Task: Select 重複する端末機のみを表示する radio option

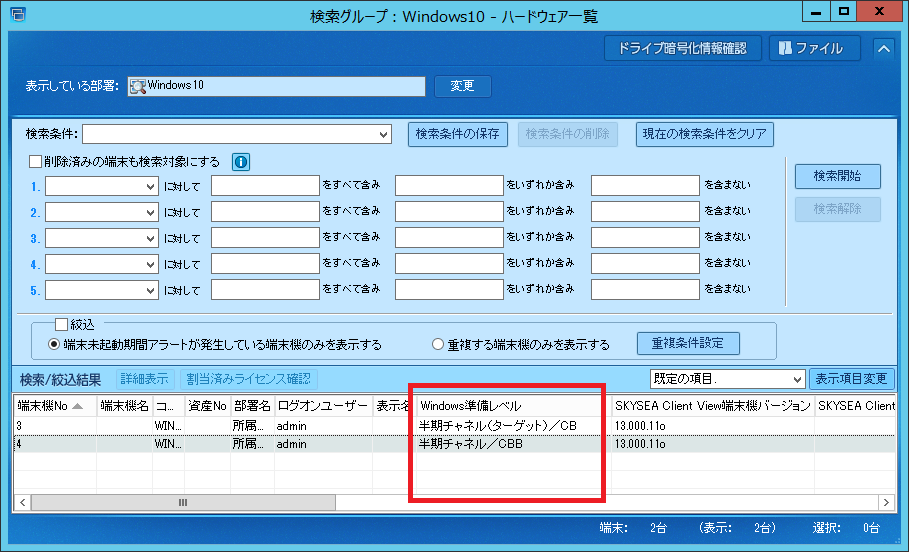Action: pos(438,344)
